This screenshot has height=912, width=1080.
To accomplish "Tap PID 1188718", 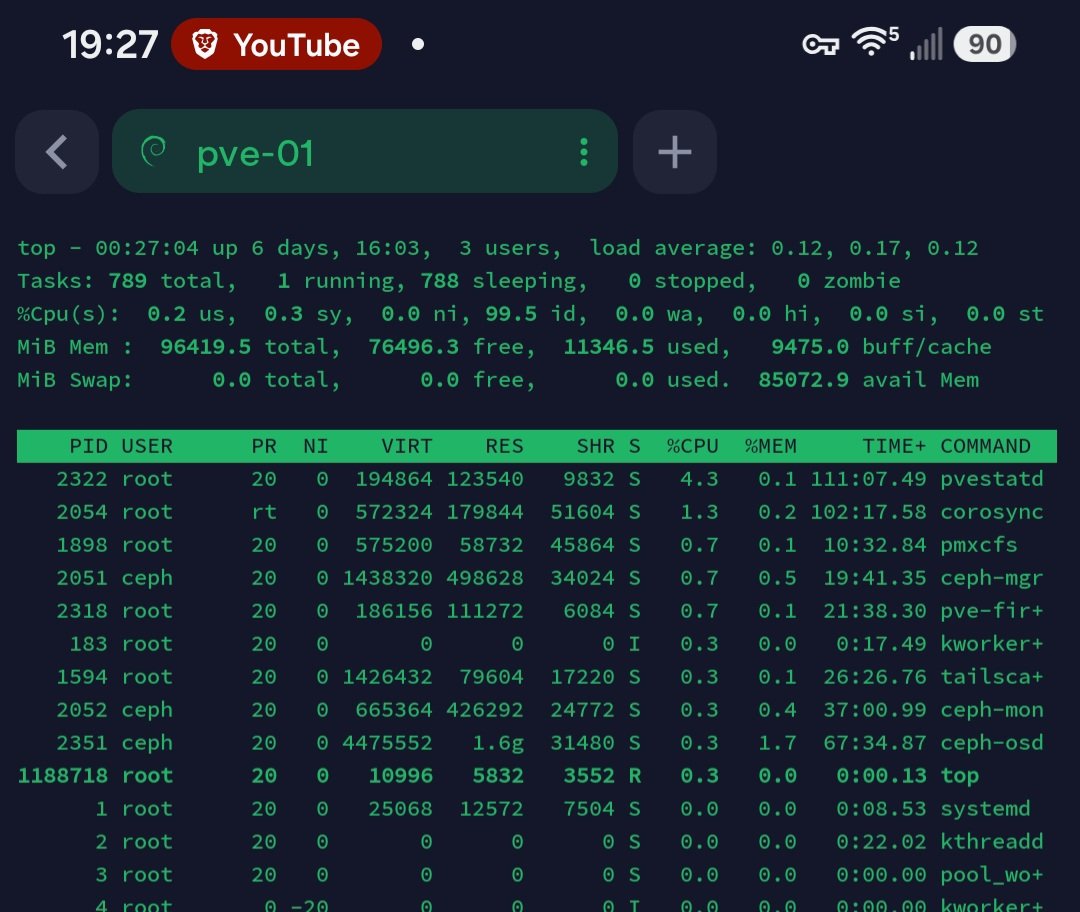I will pyautogui.click(x=63, y=776).
